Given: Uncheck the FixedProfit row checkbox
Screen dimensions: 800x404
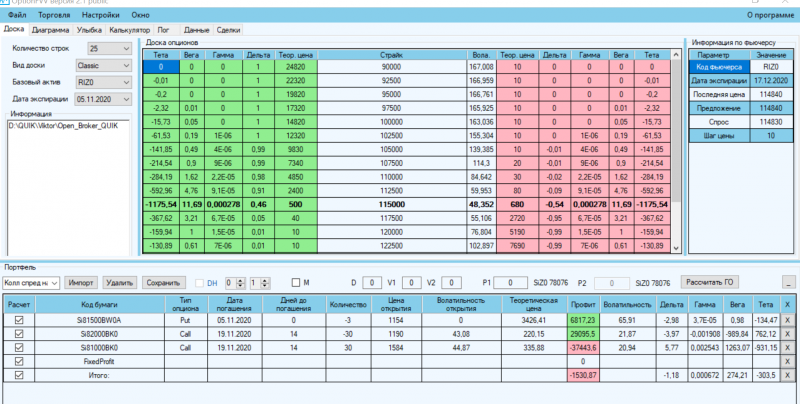Looking at the screenshot, I should tap(19, 361).
